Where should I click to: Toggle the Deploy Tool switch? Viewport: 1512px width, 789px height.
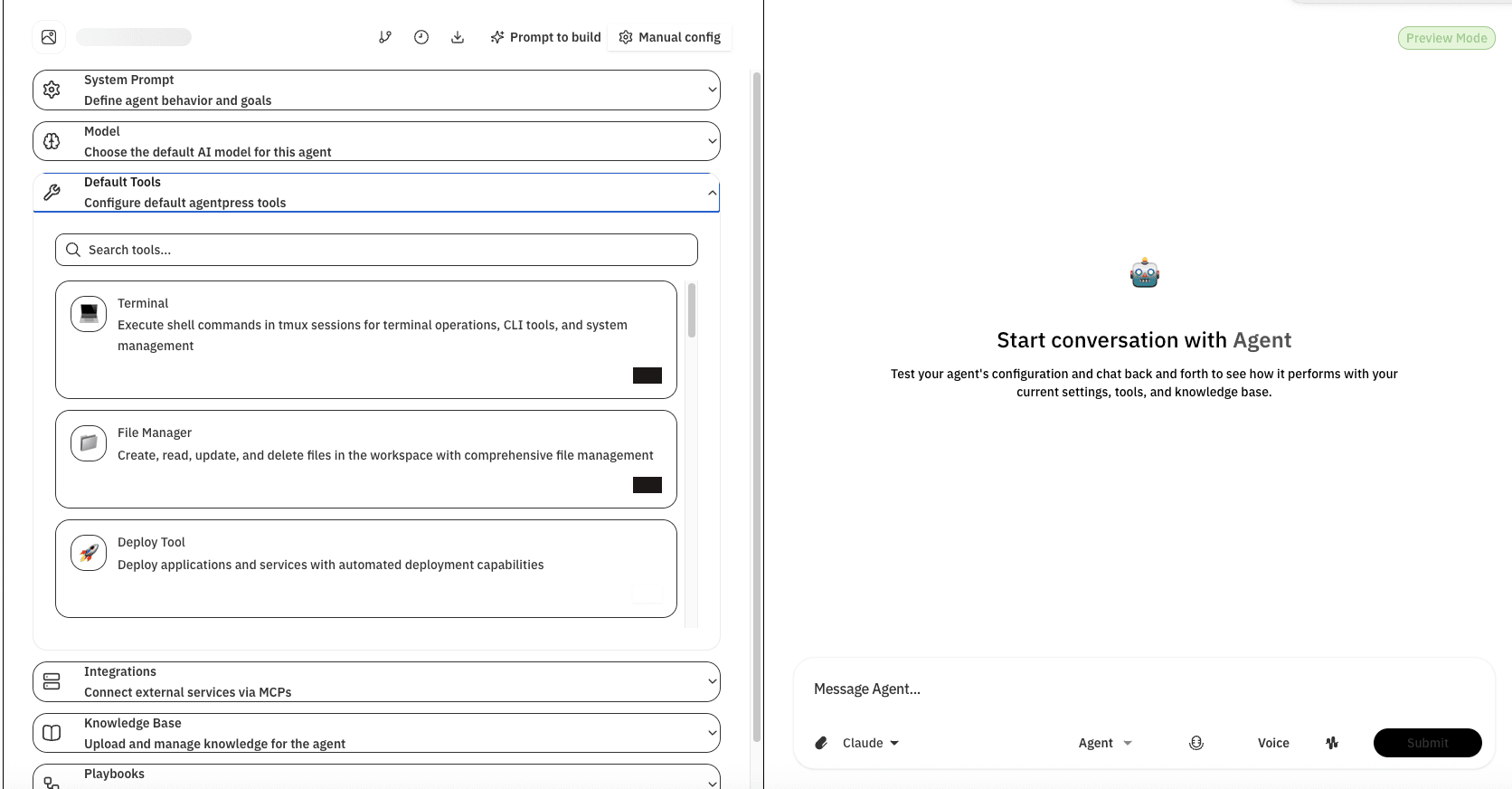point(647,596)
